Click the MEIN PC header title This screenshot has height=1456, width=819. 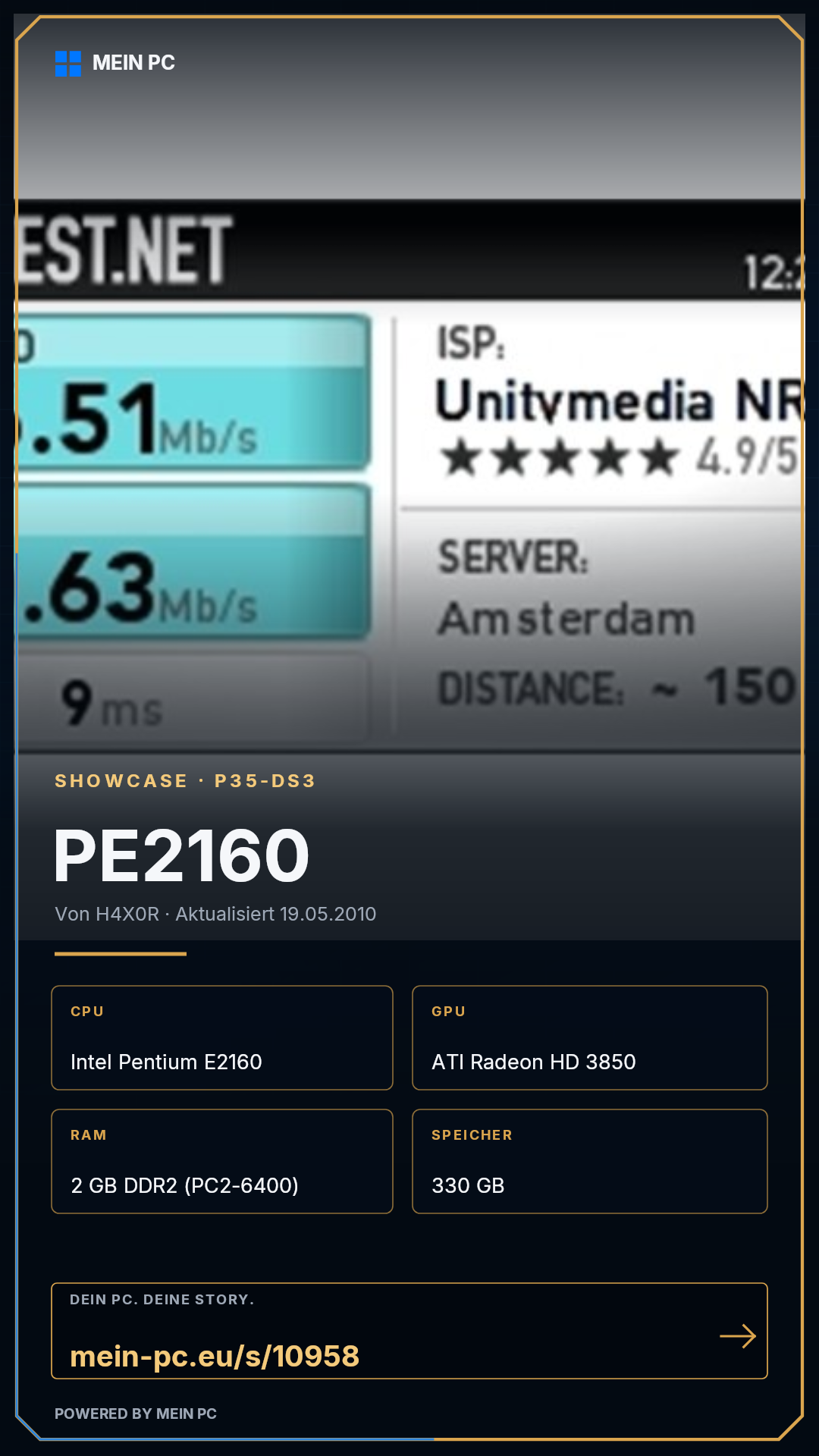[x=133, y=63]
